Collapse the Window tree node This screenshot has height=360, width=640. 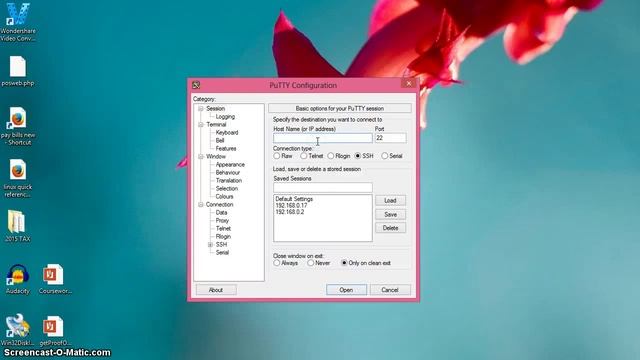200,156
